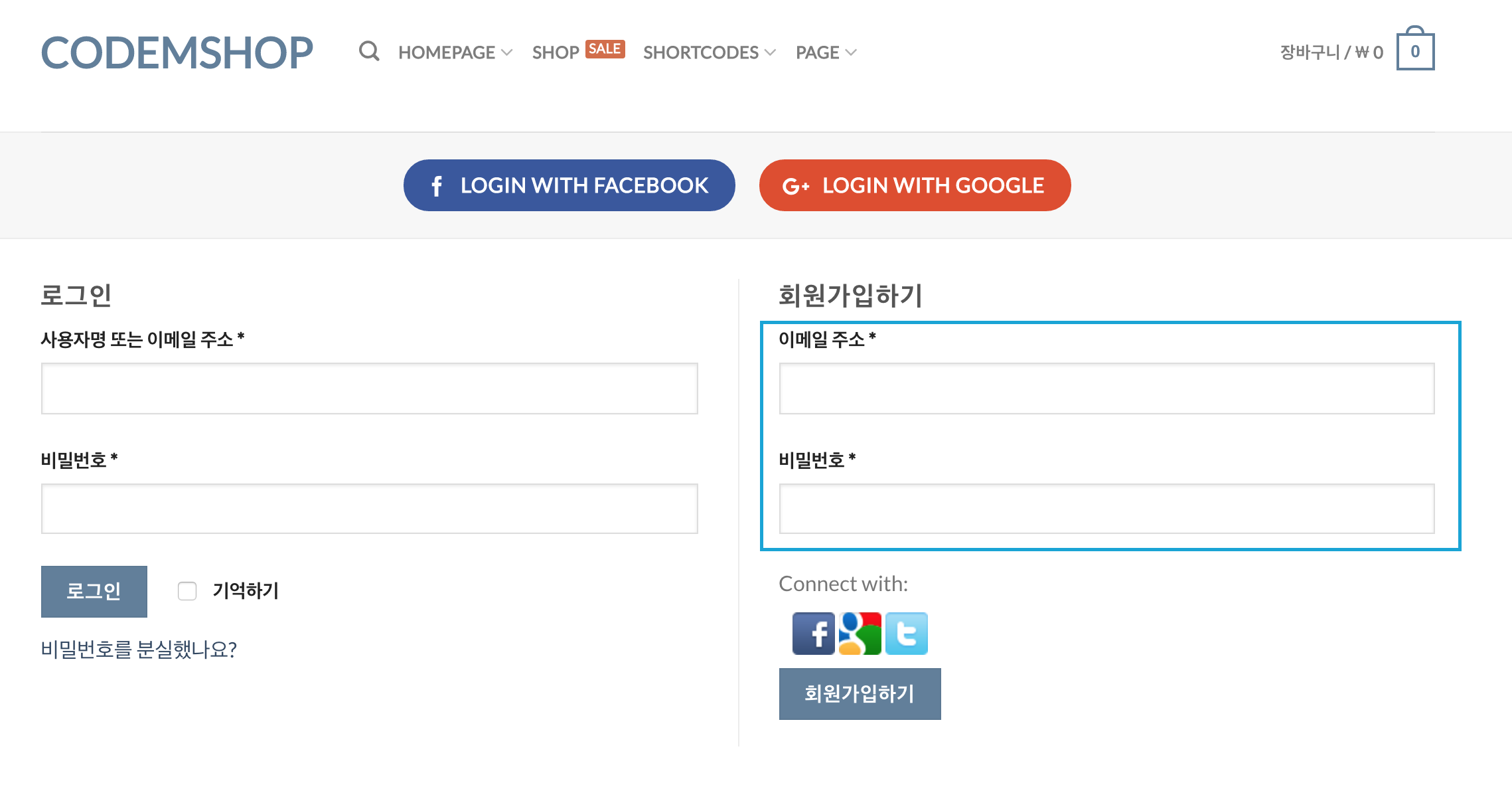Click the Facebook f icon on the blue button
This screenshot has width=1512, height=785.
pos(436,186)
